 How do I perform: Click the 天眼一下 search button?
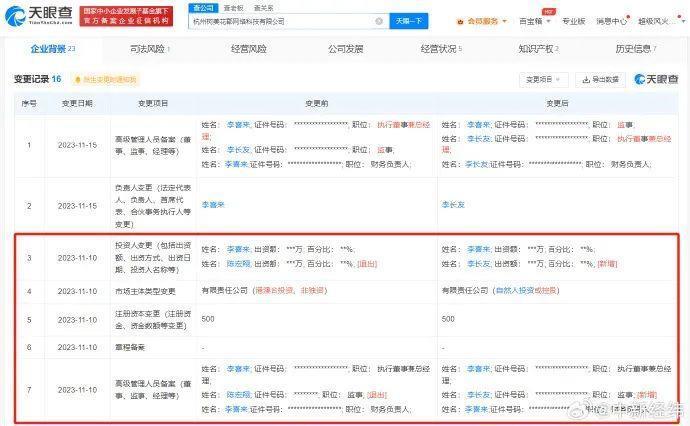[x=409, y=21]
